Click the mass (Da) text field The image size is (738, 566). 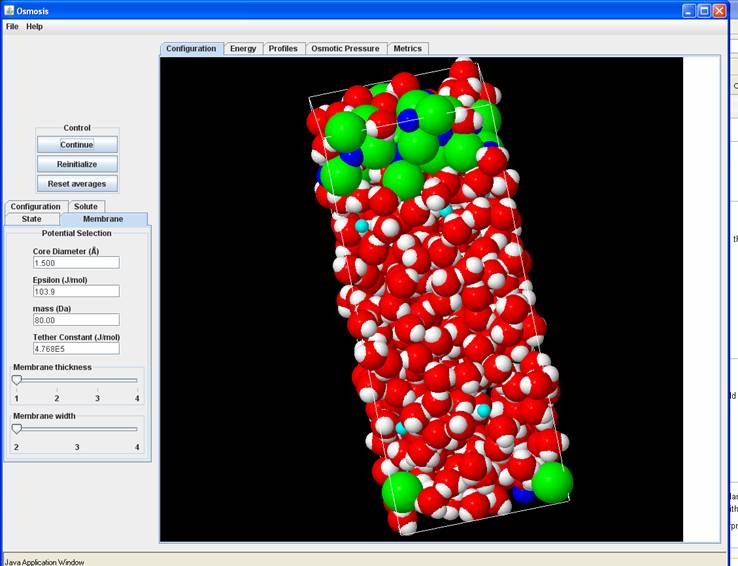(x=76, y=320)
